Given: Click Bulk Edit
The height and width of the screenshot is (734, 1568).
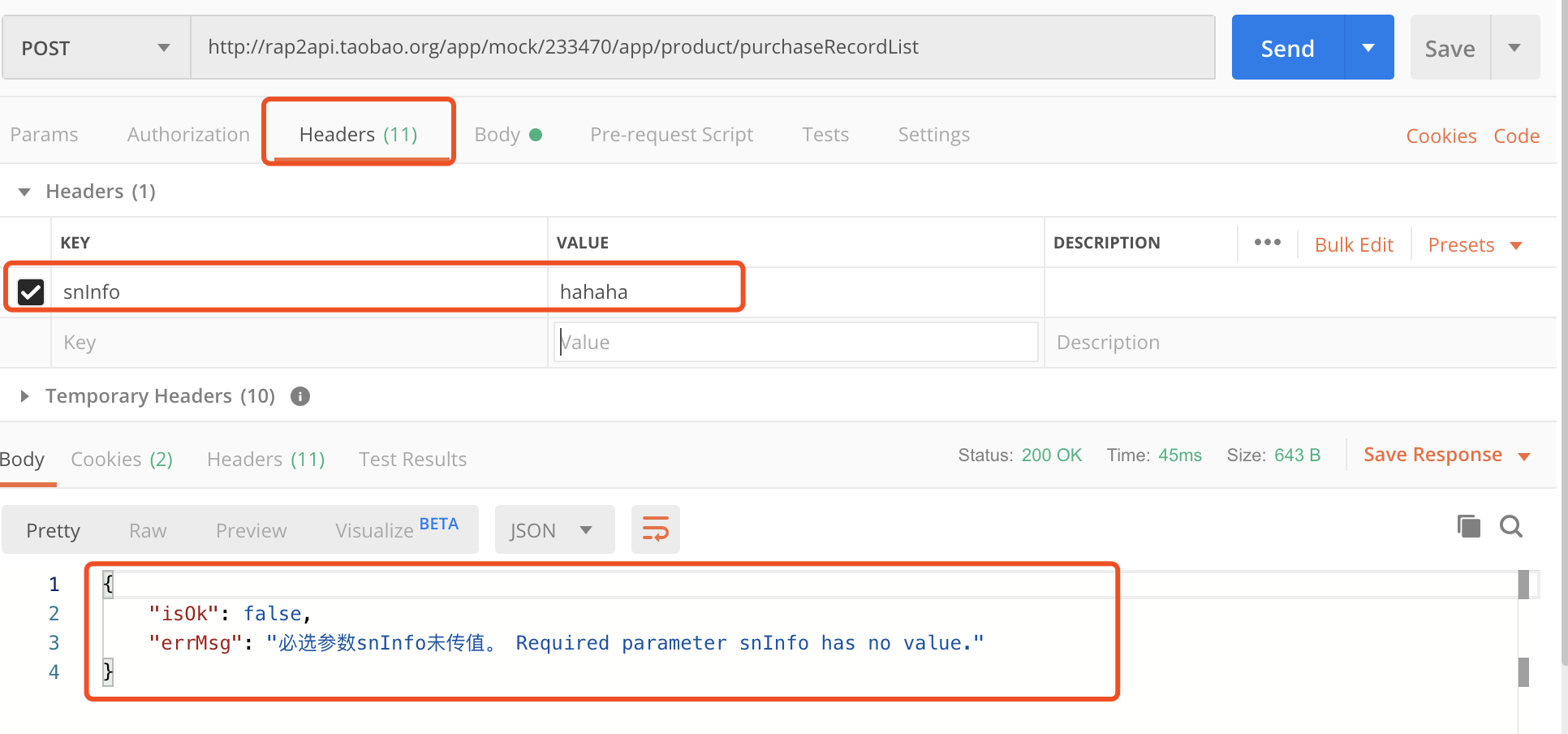Looking at the screenshot, I should click(1354, 244).
